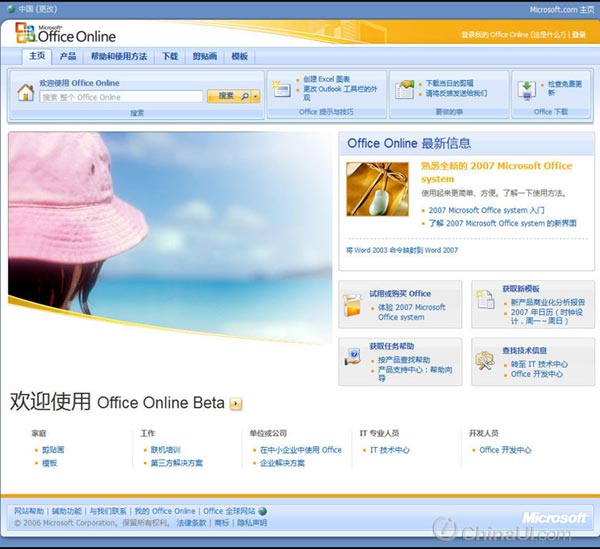Open 我的 Office Online footer link
The width and height of the screenshot is (600, 549).
(165, 511)
